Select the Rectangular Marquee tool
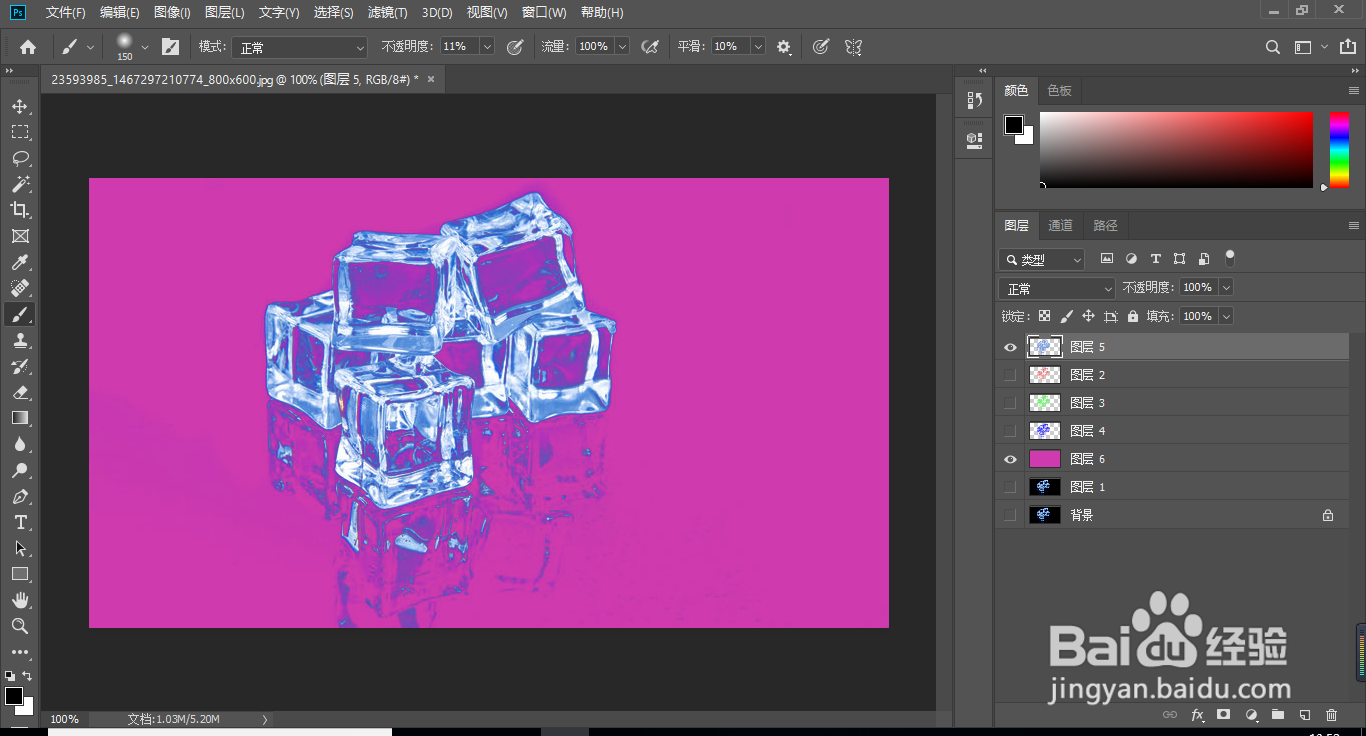Screen dimensions: 1366x736 click(20, 132)
